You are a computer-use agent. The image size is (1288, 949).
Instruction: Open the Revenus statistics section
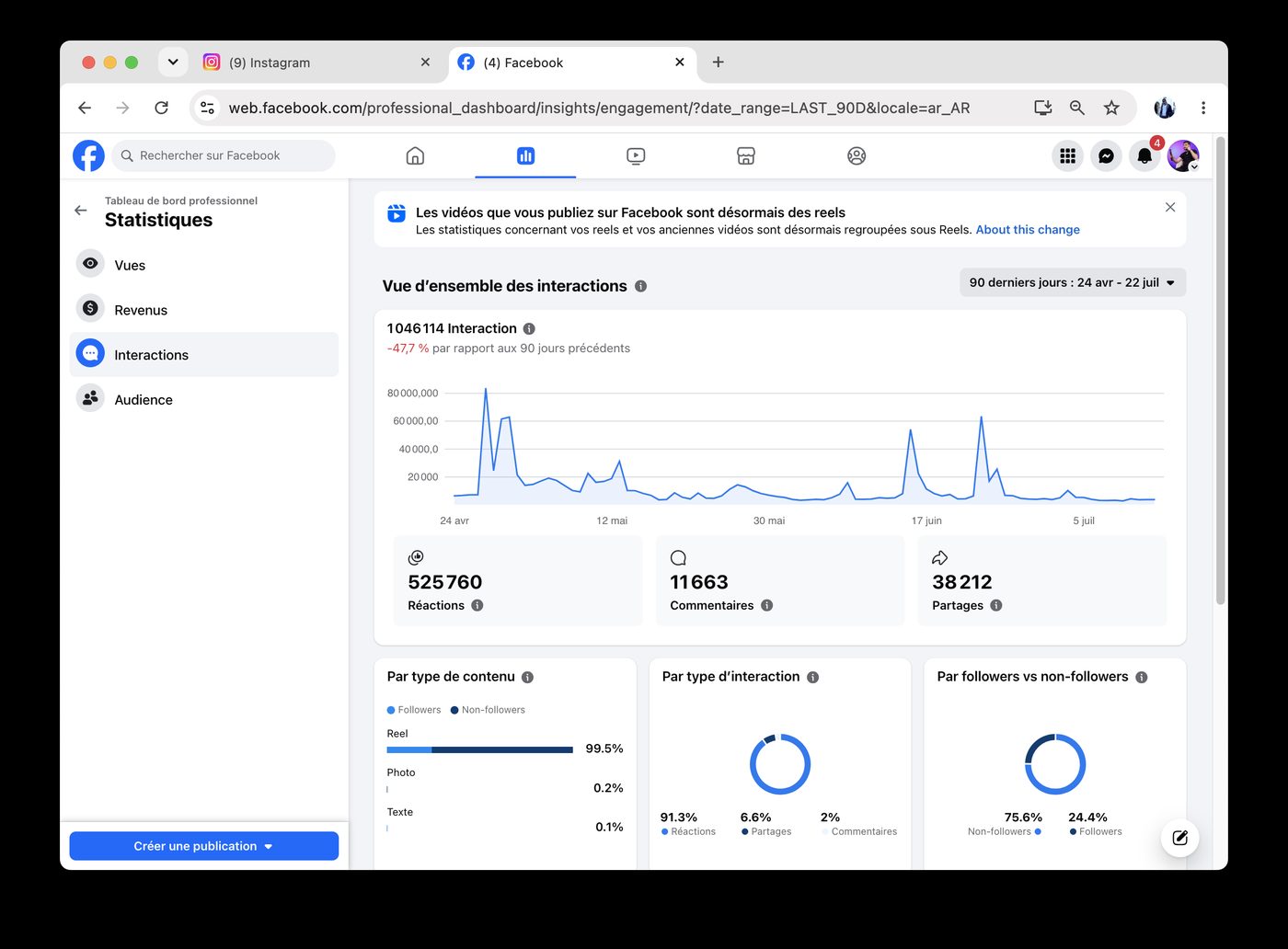pos(204,310)
